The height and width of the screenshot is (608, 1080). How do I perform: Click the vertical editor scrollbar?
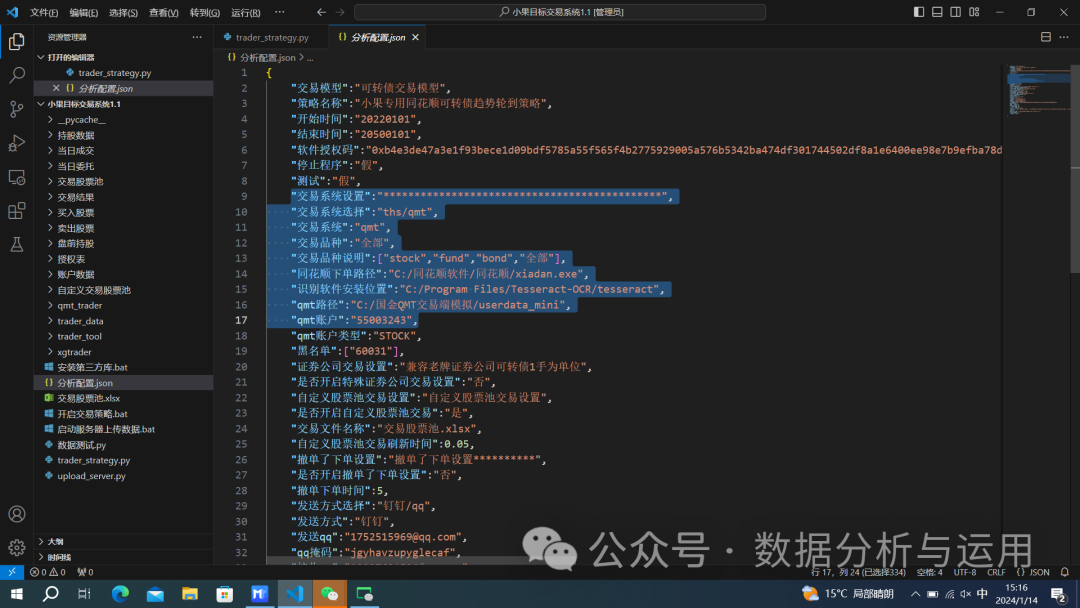1075,168
